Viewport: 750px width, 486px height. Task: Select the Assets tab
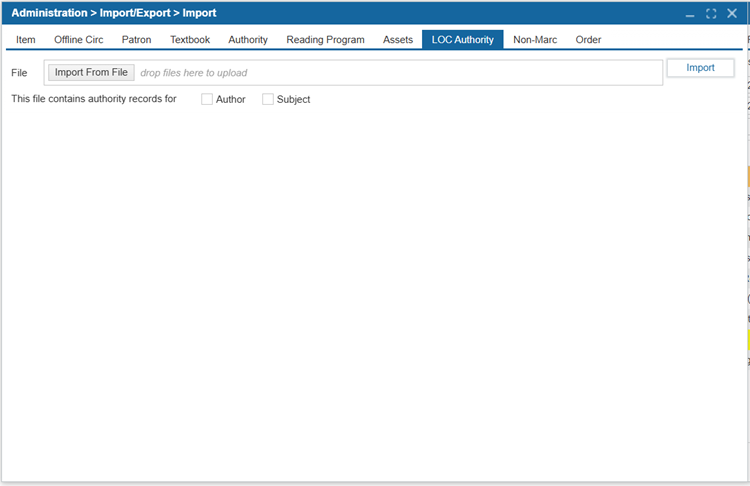pos(398,40)
